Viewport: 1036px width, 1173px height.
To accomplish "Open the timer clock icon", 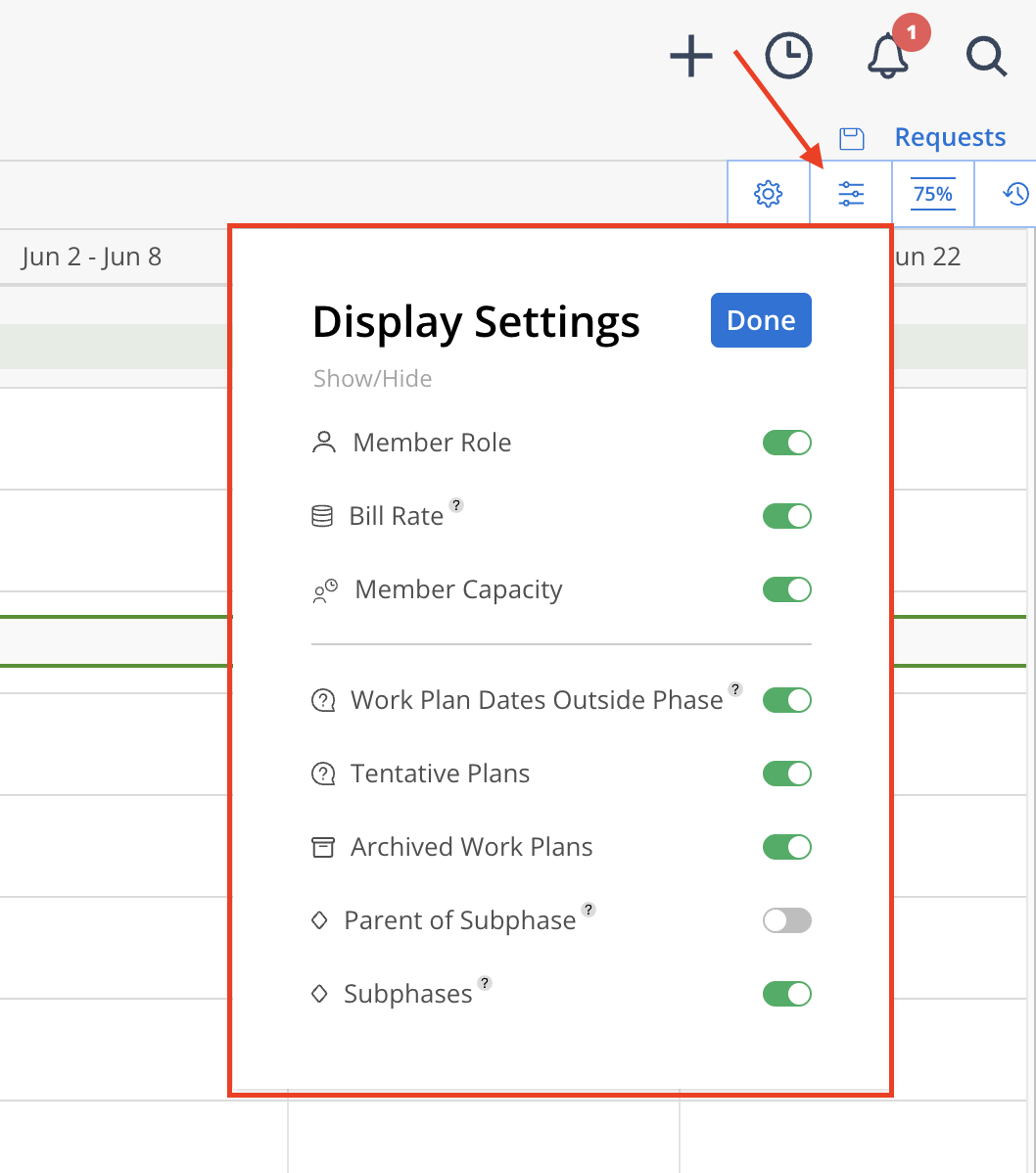I will 788,56.
